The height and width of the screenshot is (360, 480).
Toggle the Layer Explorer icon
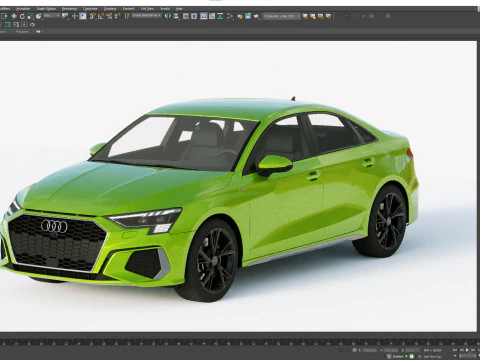[x=194, y=16]
